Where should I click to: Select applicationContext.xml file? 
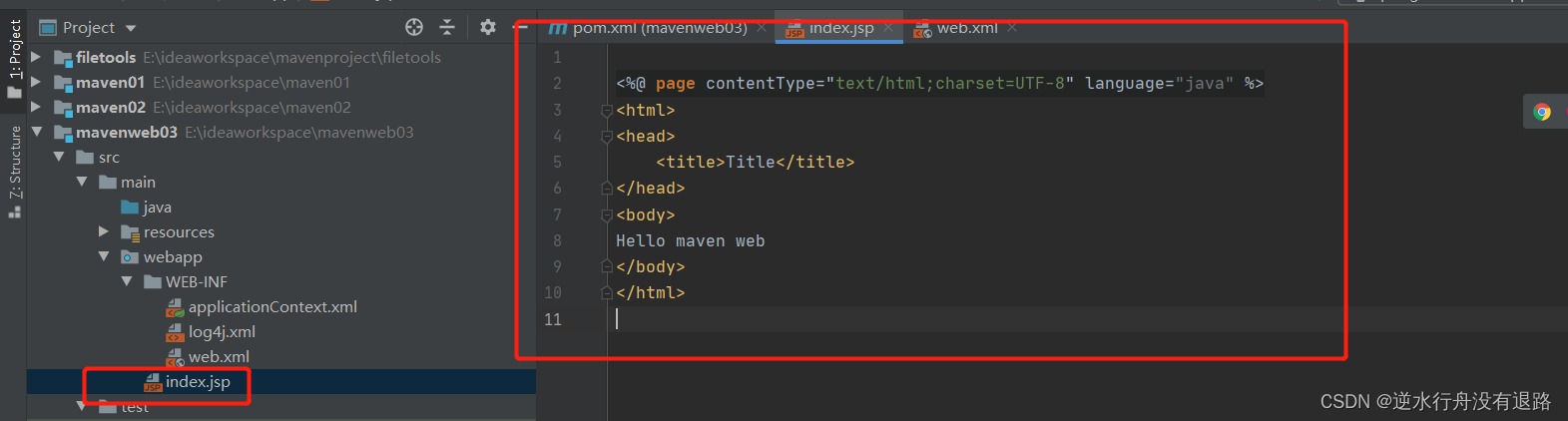click(261, 306)
